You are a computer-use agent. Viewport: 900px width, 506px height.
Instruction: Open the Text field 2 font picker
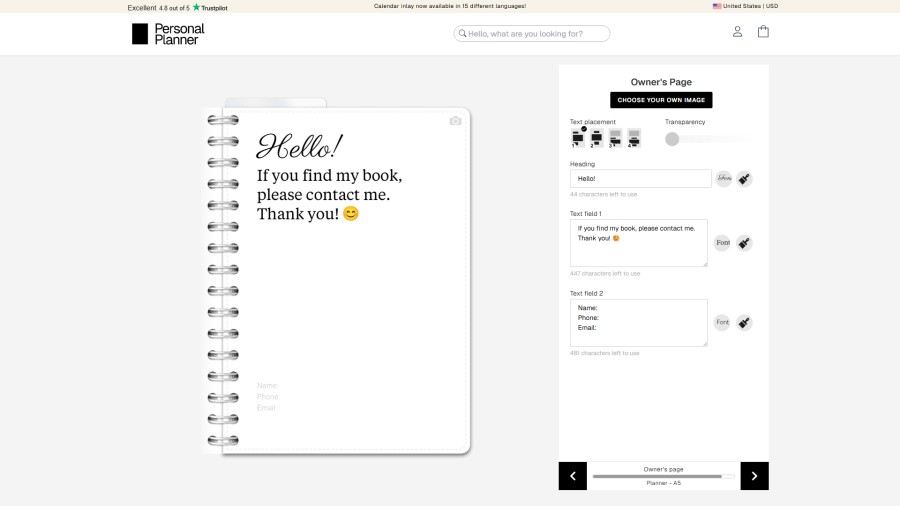[x=722, y=323]
